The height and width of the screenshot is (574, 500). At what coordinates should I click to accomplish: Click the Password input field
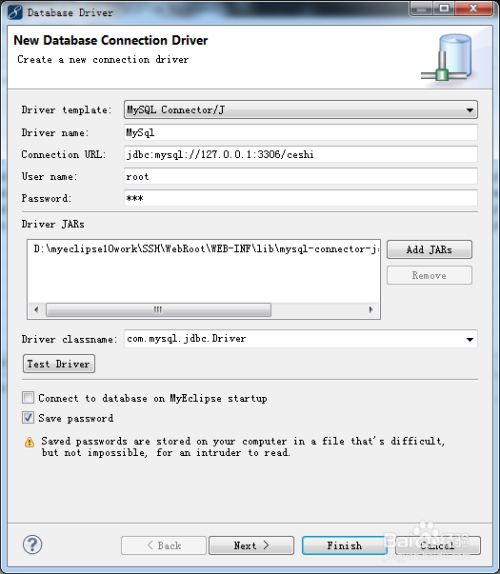[x=301, y=198]
